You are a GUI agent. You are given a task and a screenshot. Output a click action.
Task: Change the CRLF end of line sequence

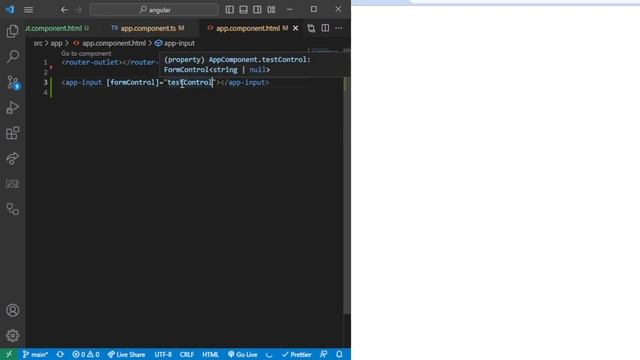[187, 354]
